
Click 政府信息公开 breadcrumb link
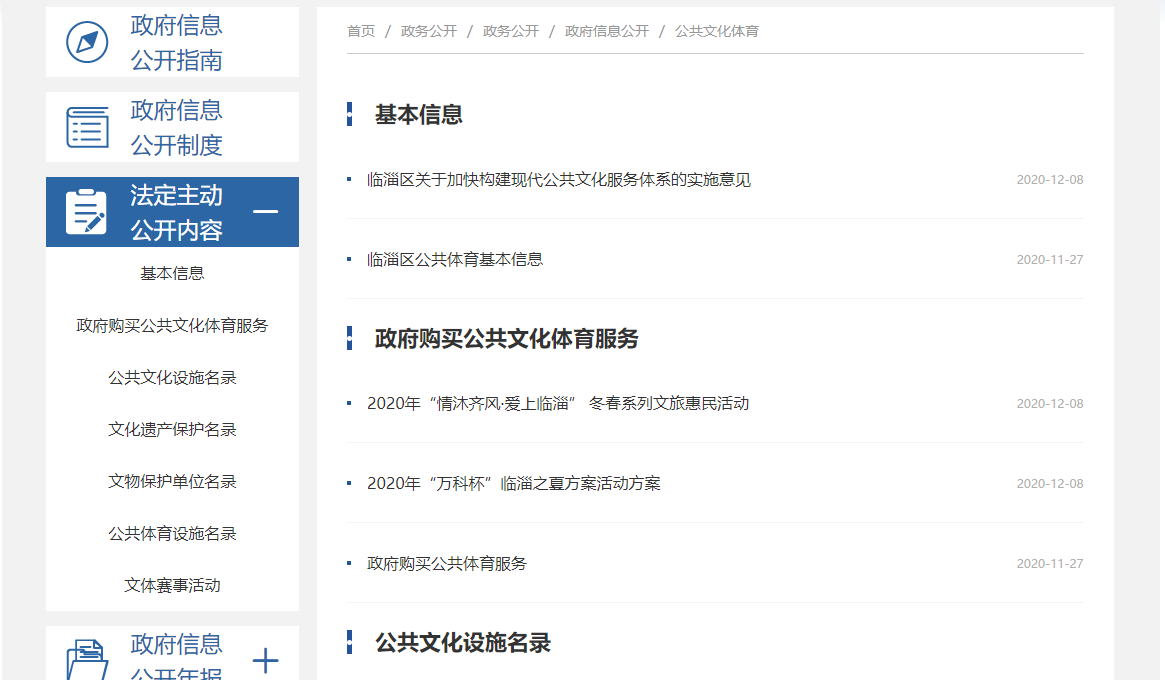pos(606,31)
